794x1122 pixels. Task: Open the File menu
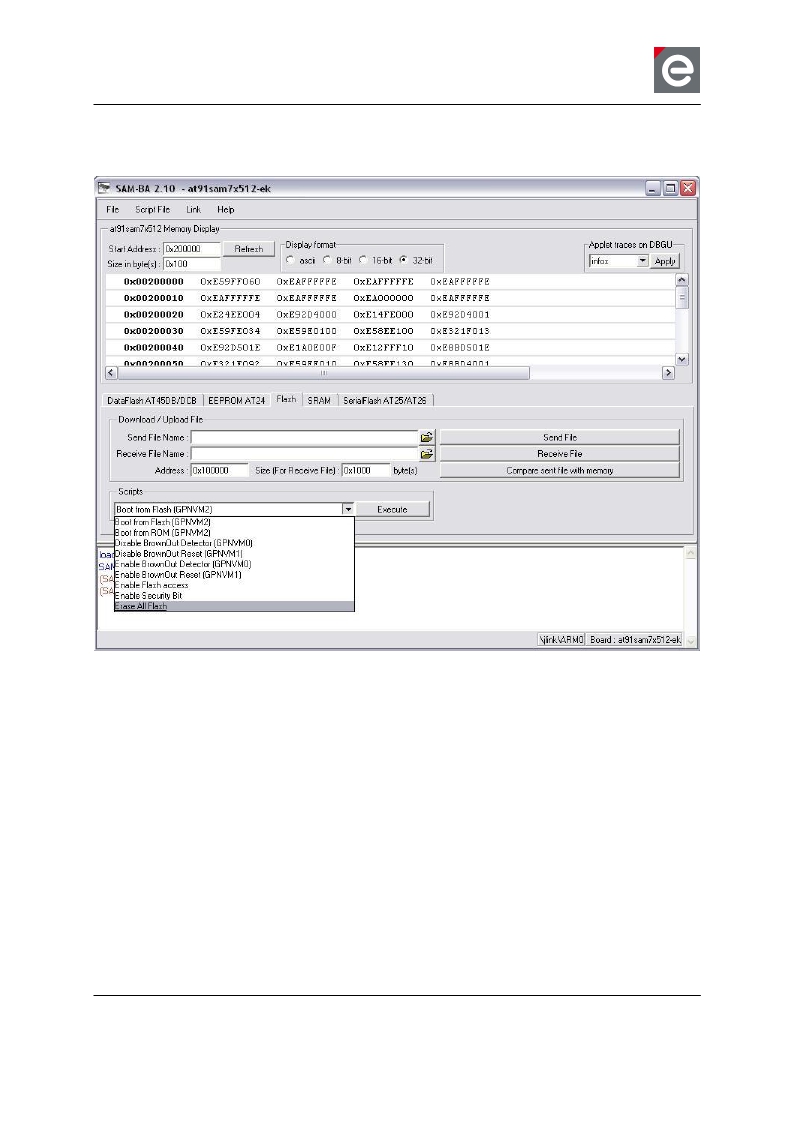(113, 210)
